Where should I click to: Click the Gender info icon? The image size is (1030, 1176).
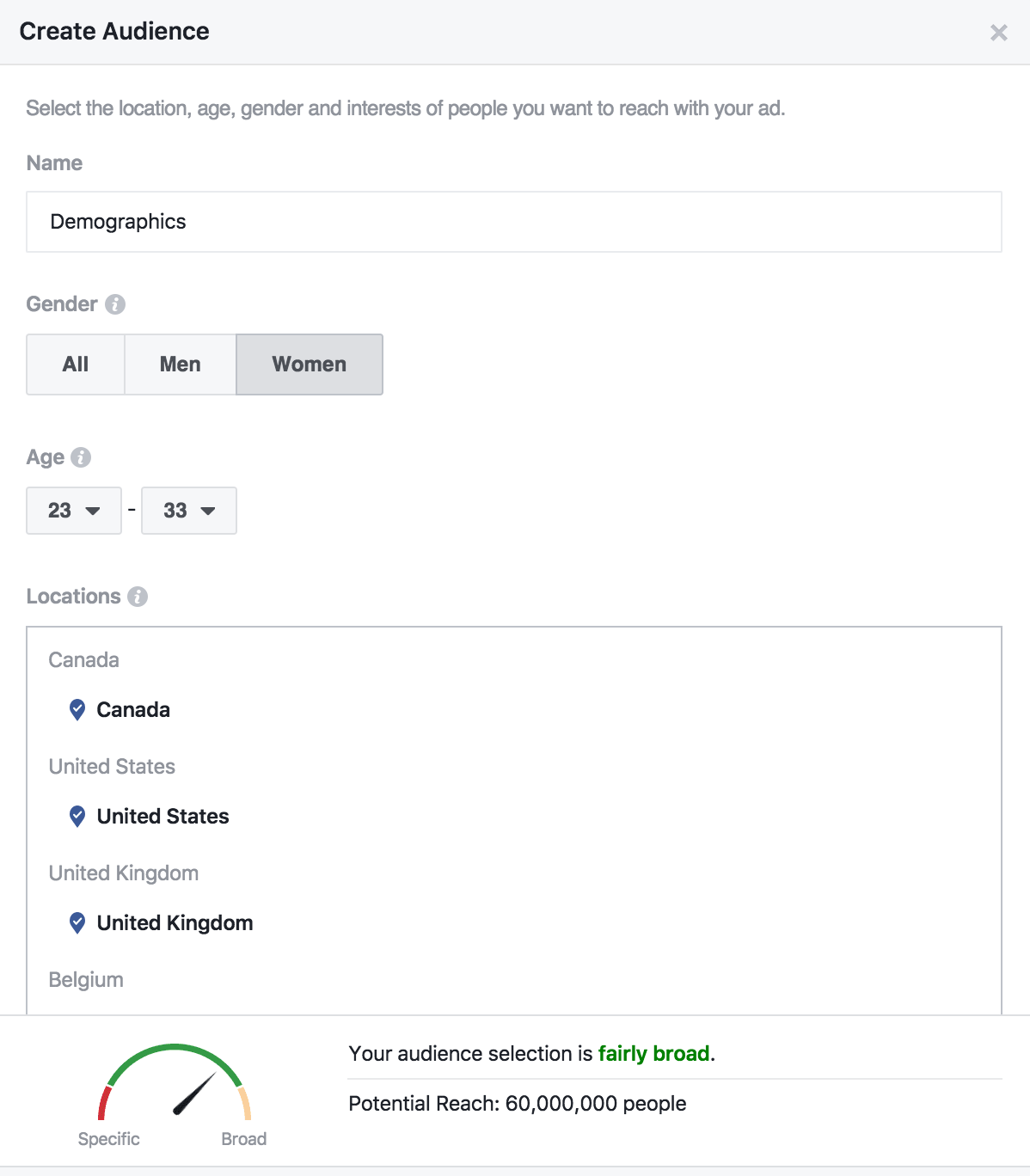coord(115,304)
